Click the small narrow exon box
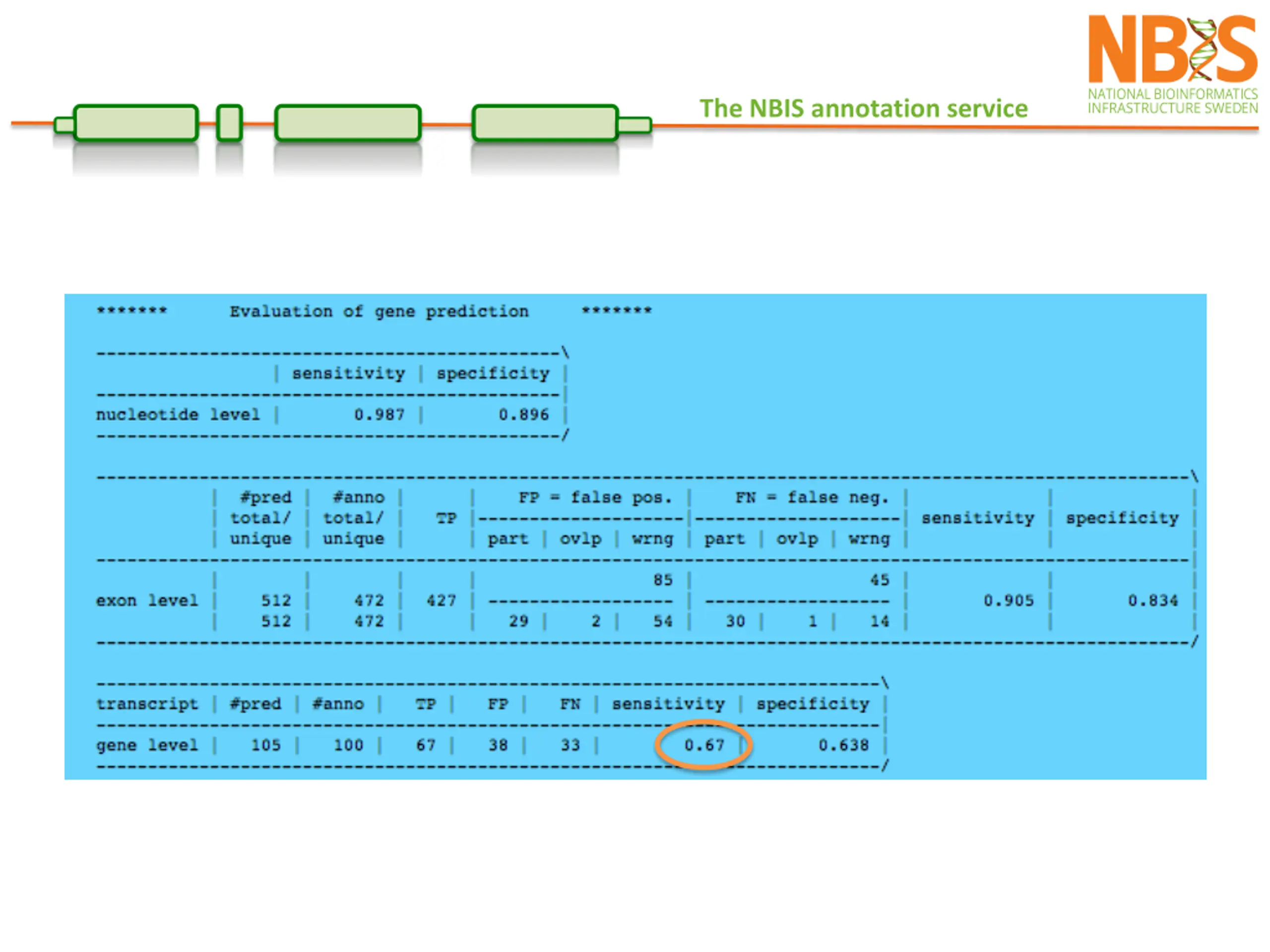This screenshot has height=952, width=1270. coord(229,123)
